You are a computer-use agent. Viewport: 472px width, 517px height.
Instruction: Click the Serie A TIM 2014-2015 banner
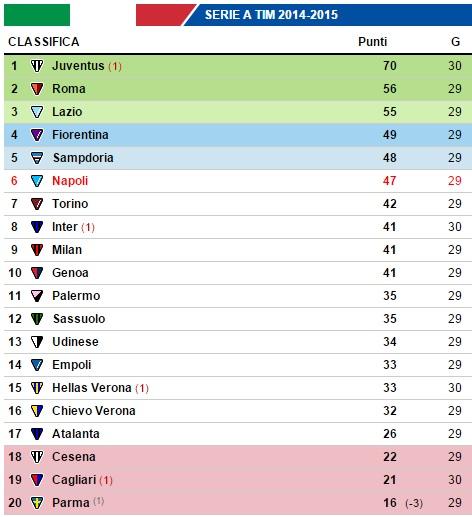click(304, 15)
